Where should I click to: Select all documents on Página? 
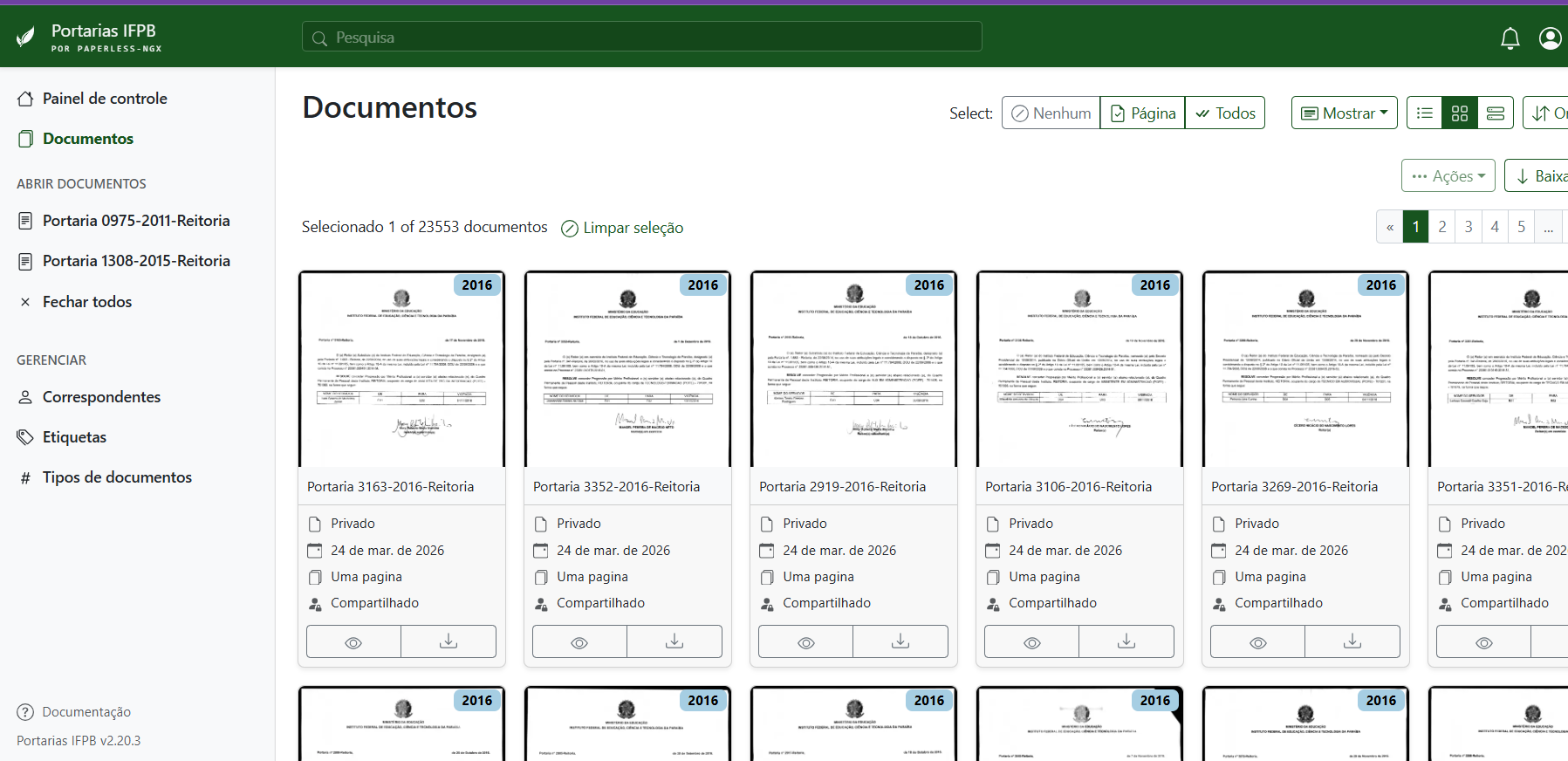1143,113
